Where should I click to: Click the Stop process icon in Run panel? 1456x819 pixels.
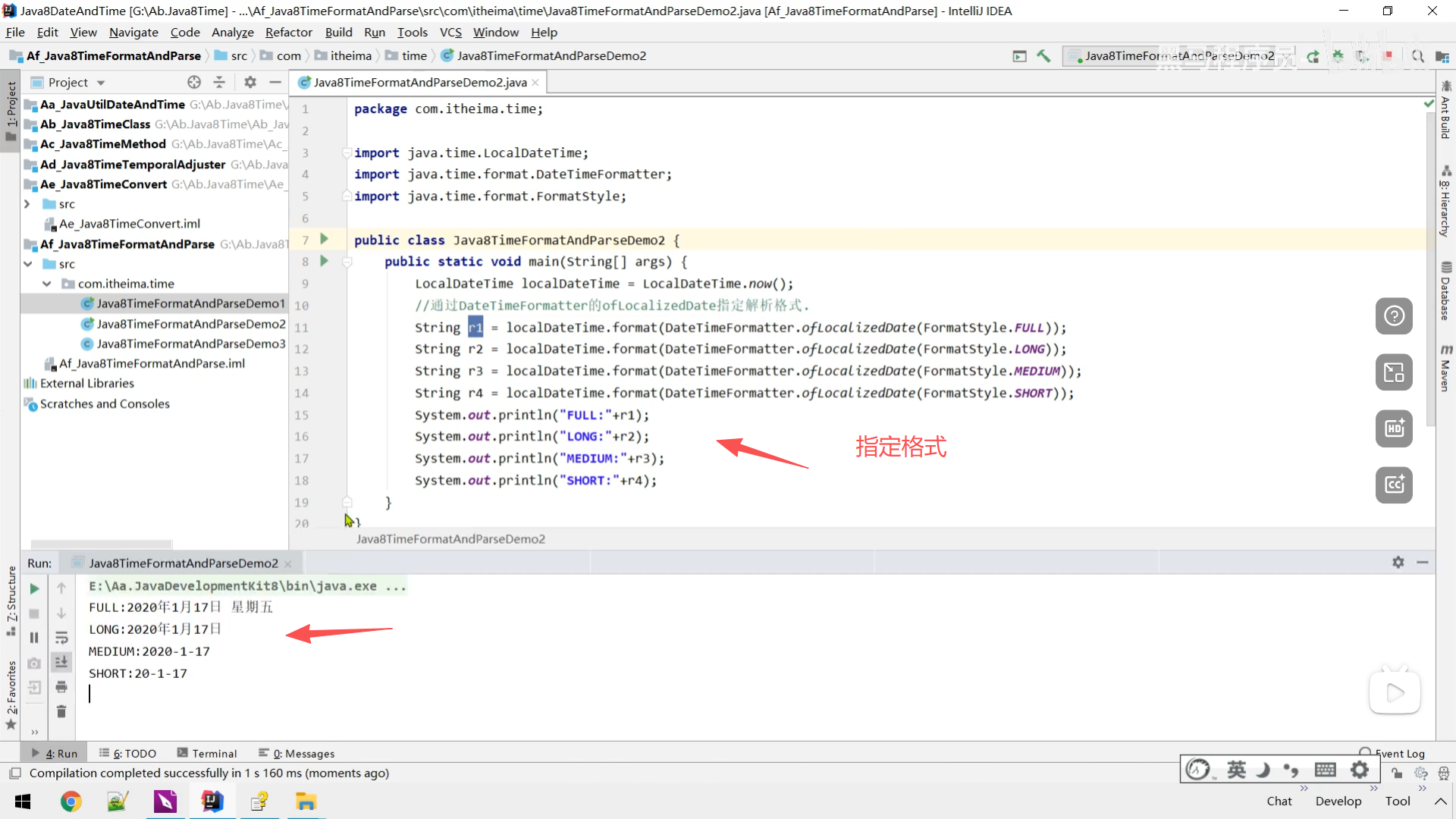tap(34, 613)
